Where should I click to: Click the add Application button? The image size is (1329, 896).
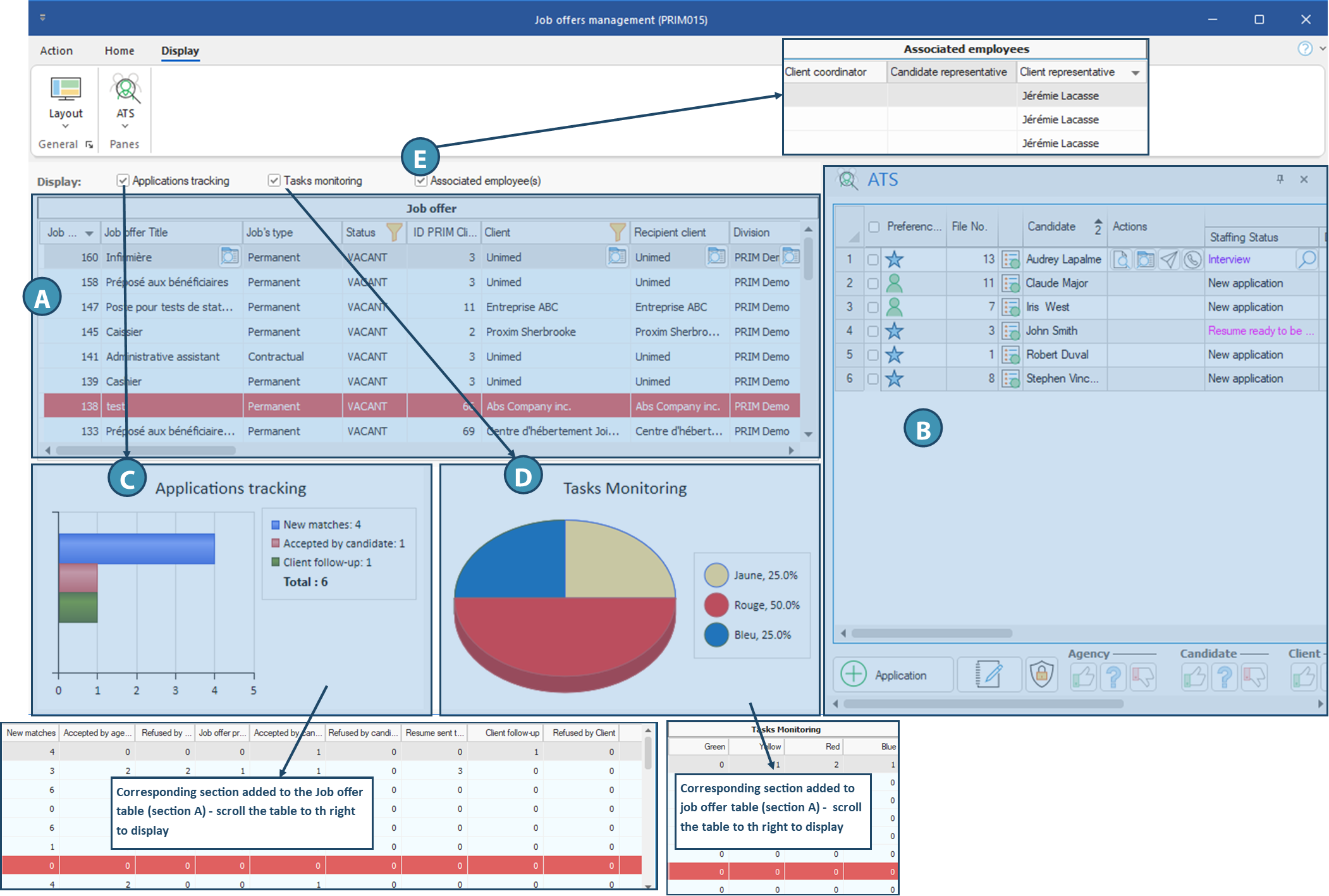891,675
